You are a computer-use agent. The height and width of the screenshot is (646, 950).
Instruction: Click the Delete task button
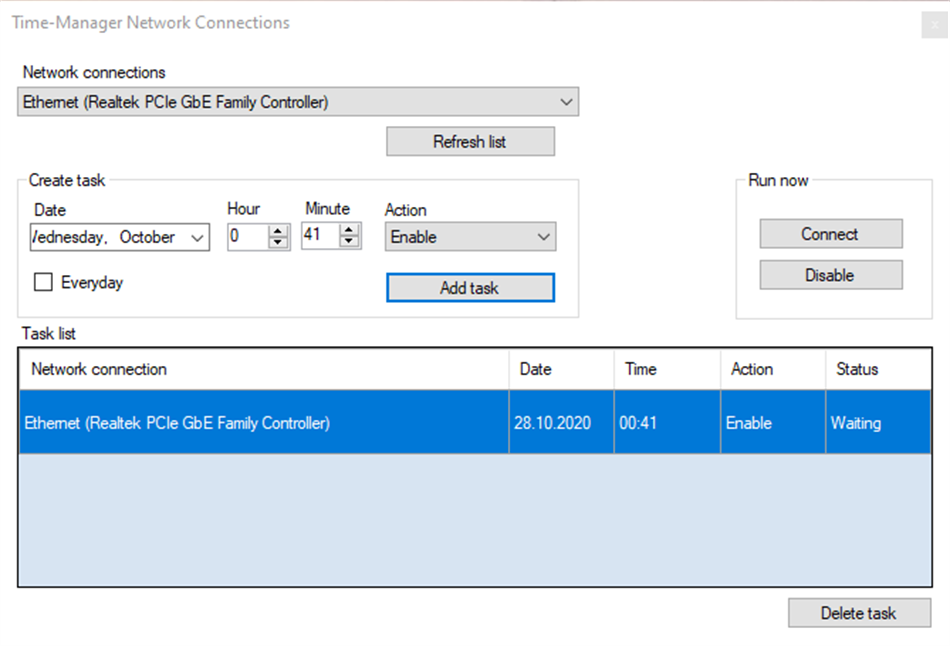tap(858, 613)
